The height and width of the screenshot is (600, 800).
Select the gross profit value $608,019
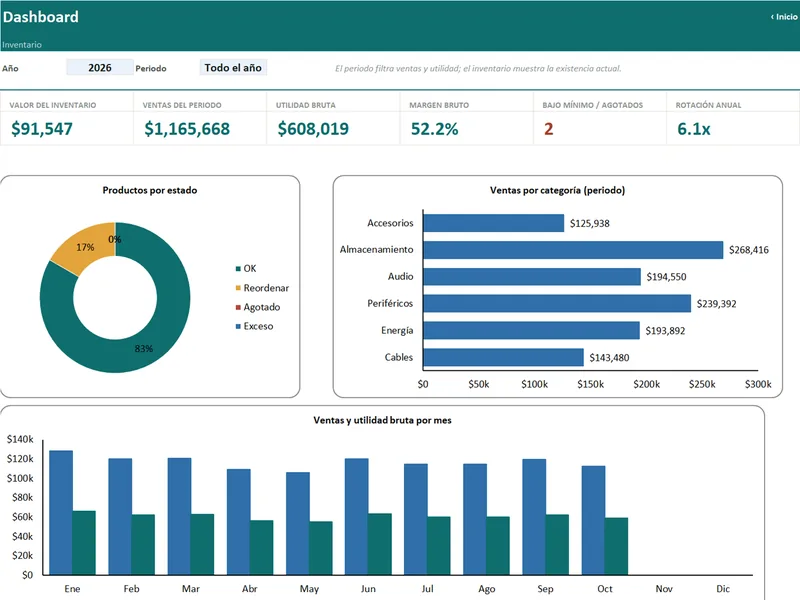click(313, 129)
